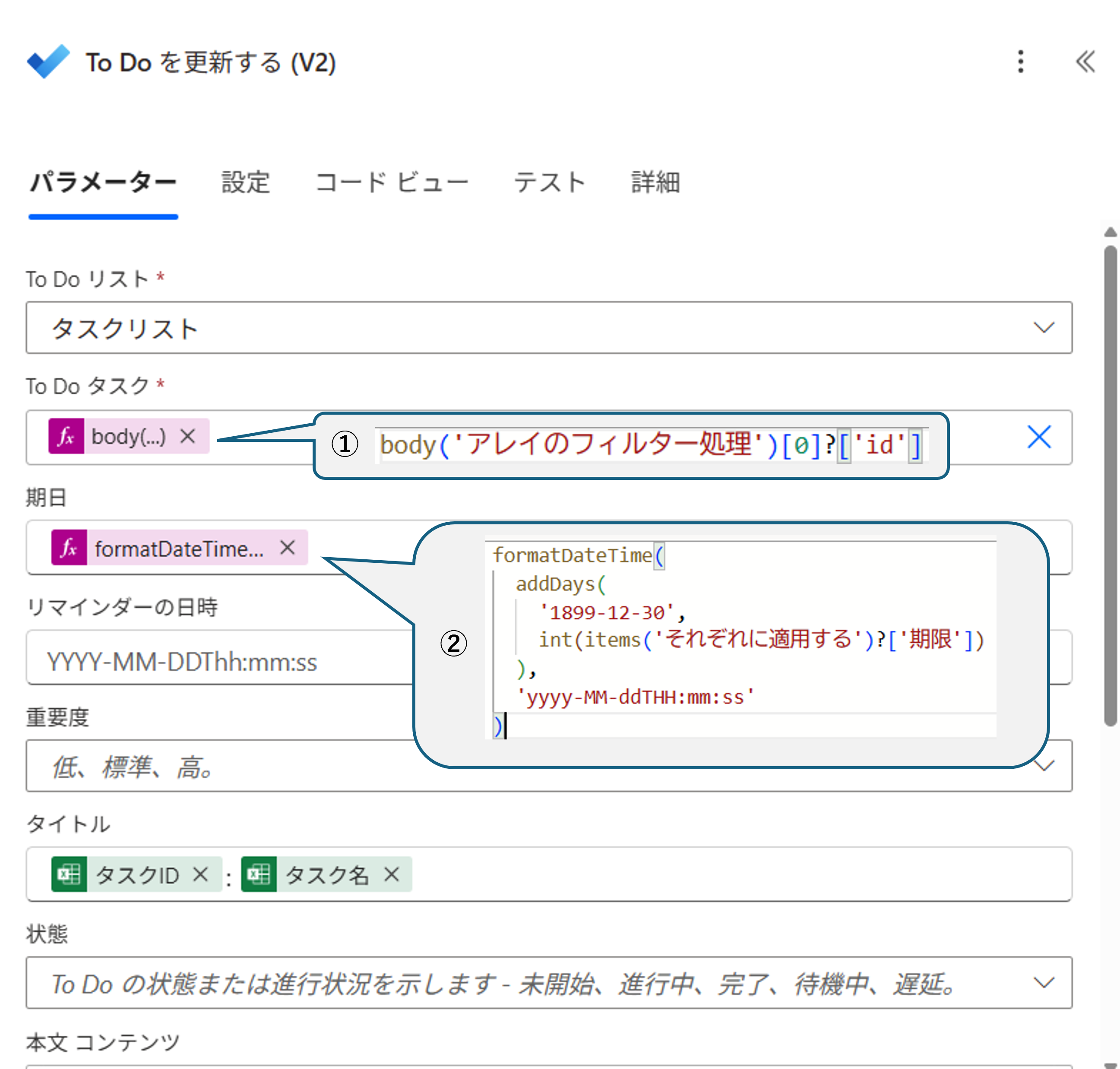Remove the タスクID token from タイトル
This screenshot has width=1120, height=1069.
tap(200, 874)
